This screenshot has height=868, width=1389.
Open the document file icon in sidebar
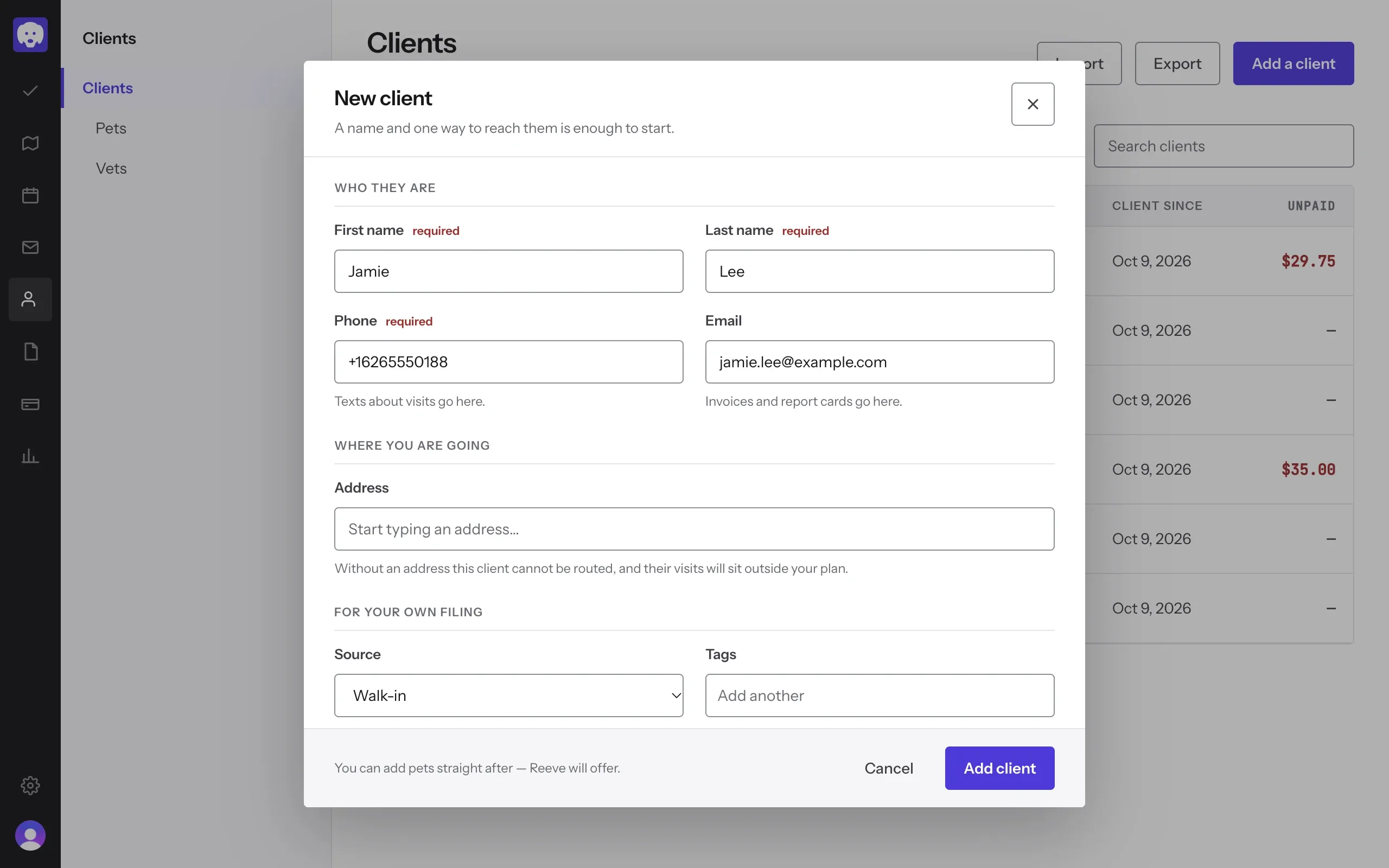pos(30,352)
